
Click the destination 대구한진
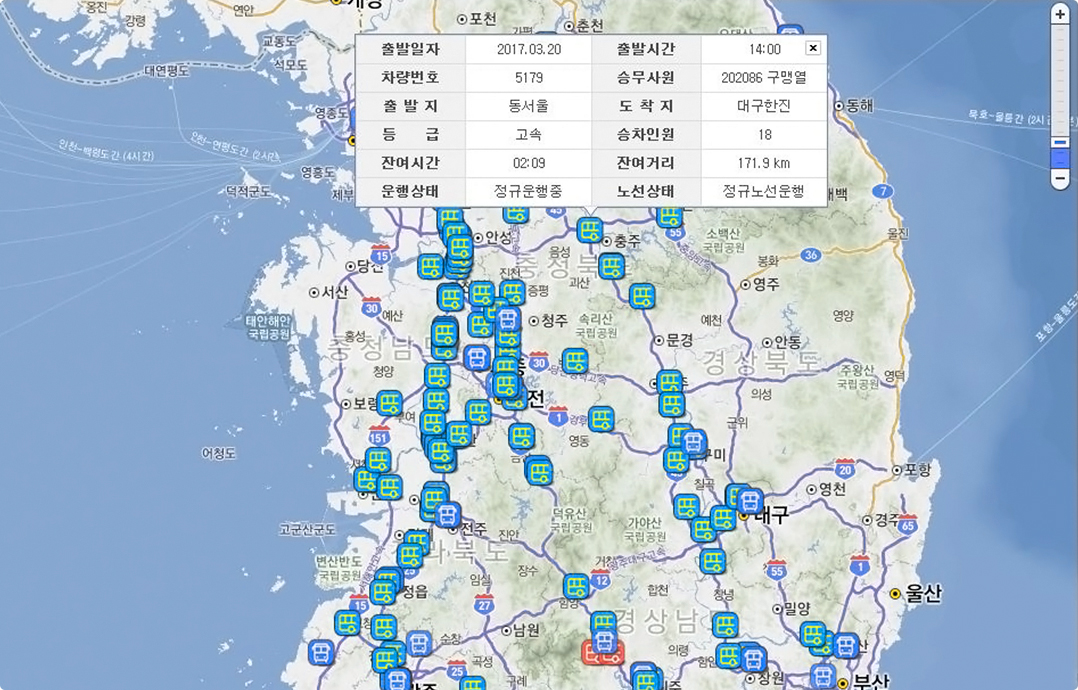764,106
